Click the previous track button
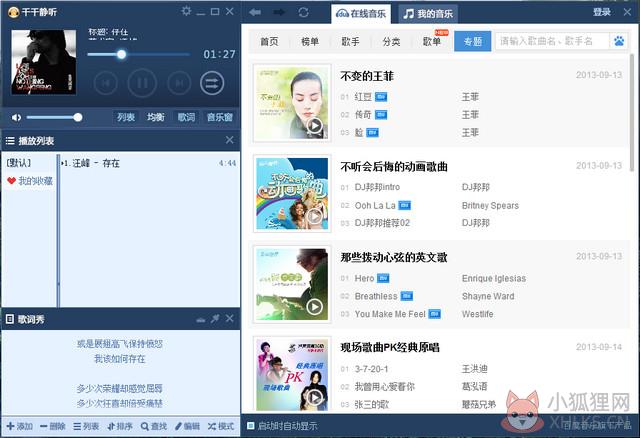The image size is (640, 438). pos(106,83)
